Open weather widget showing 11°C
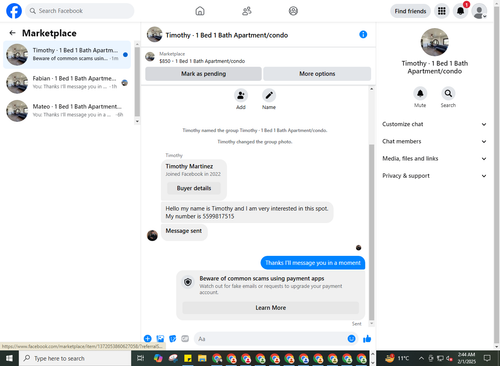 397,358
